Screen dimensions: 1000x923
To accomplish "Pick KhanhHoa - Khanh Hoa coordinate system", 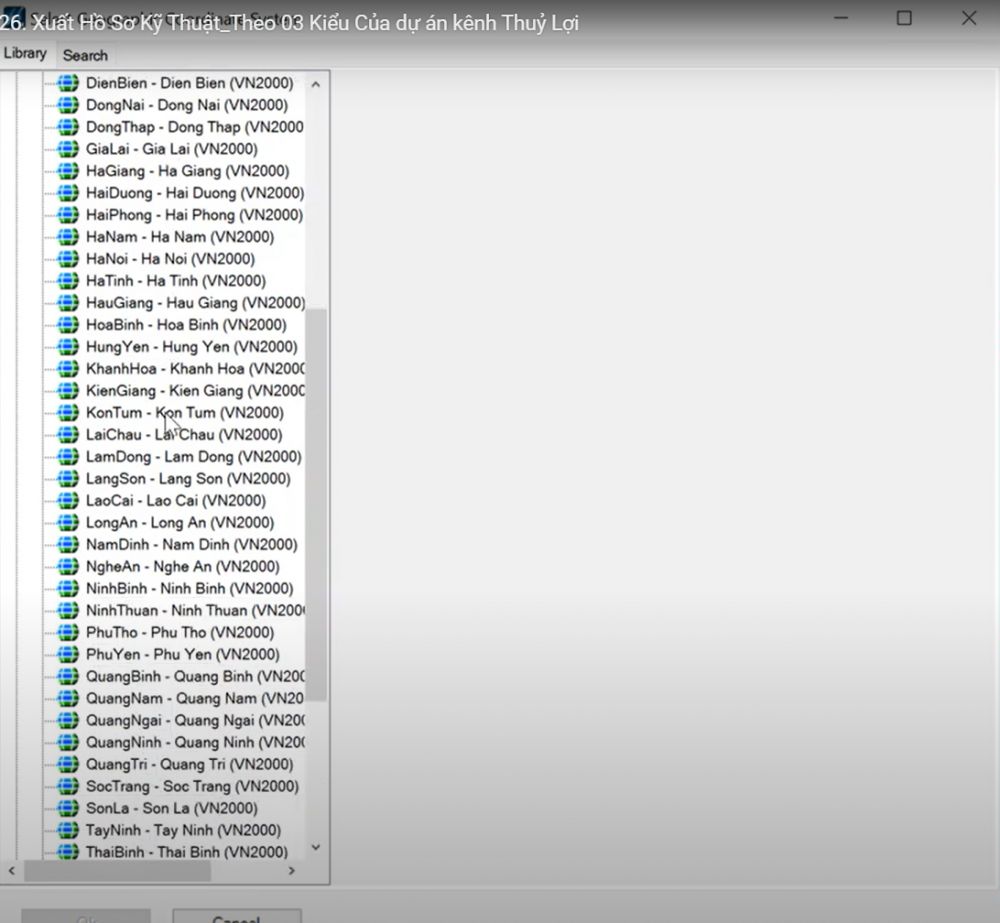I will 195,369.
